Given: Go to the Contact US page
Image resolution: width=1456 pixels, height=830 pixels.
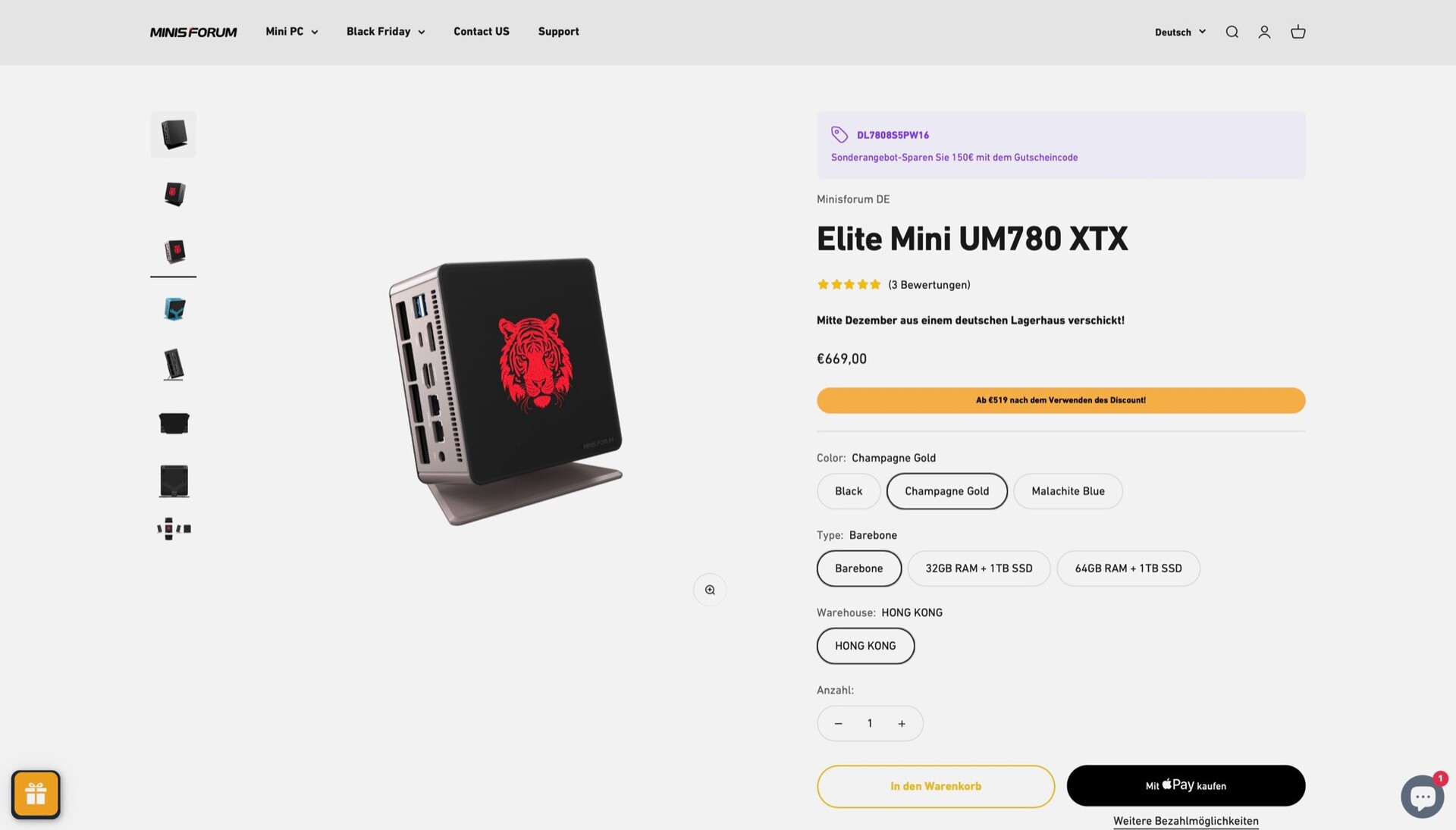Looking at the screenshot, I should (482, 32).
